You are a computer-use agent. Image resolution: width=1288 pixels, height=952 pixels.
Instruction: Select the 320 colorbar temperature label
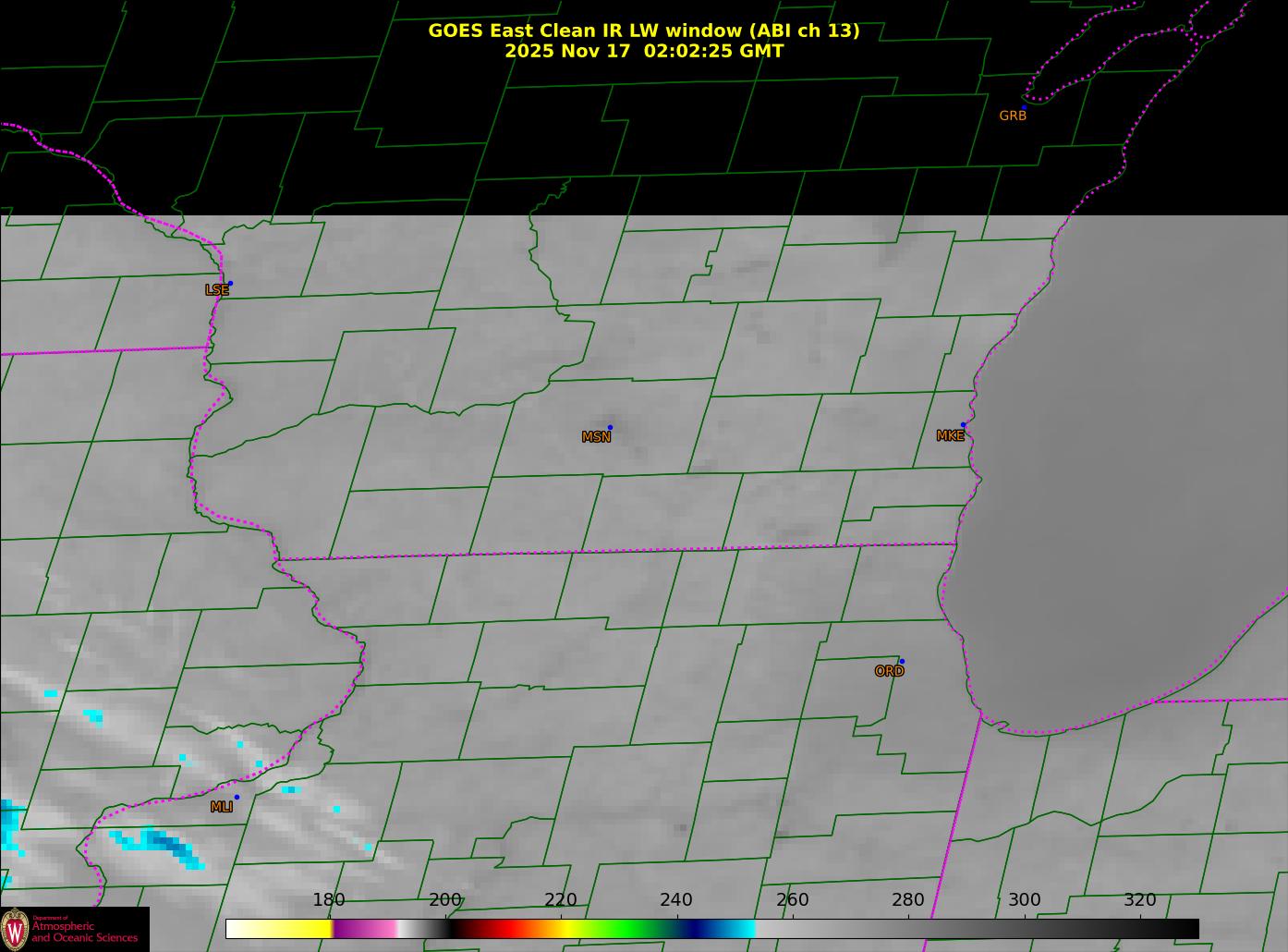[x=1140, y=900]
